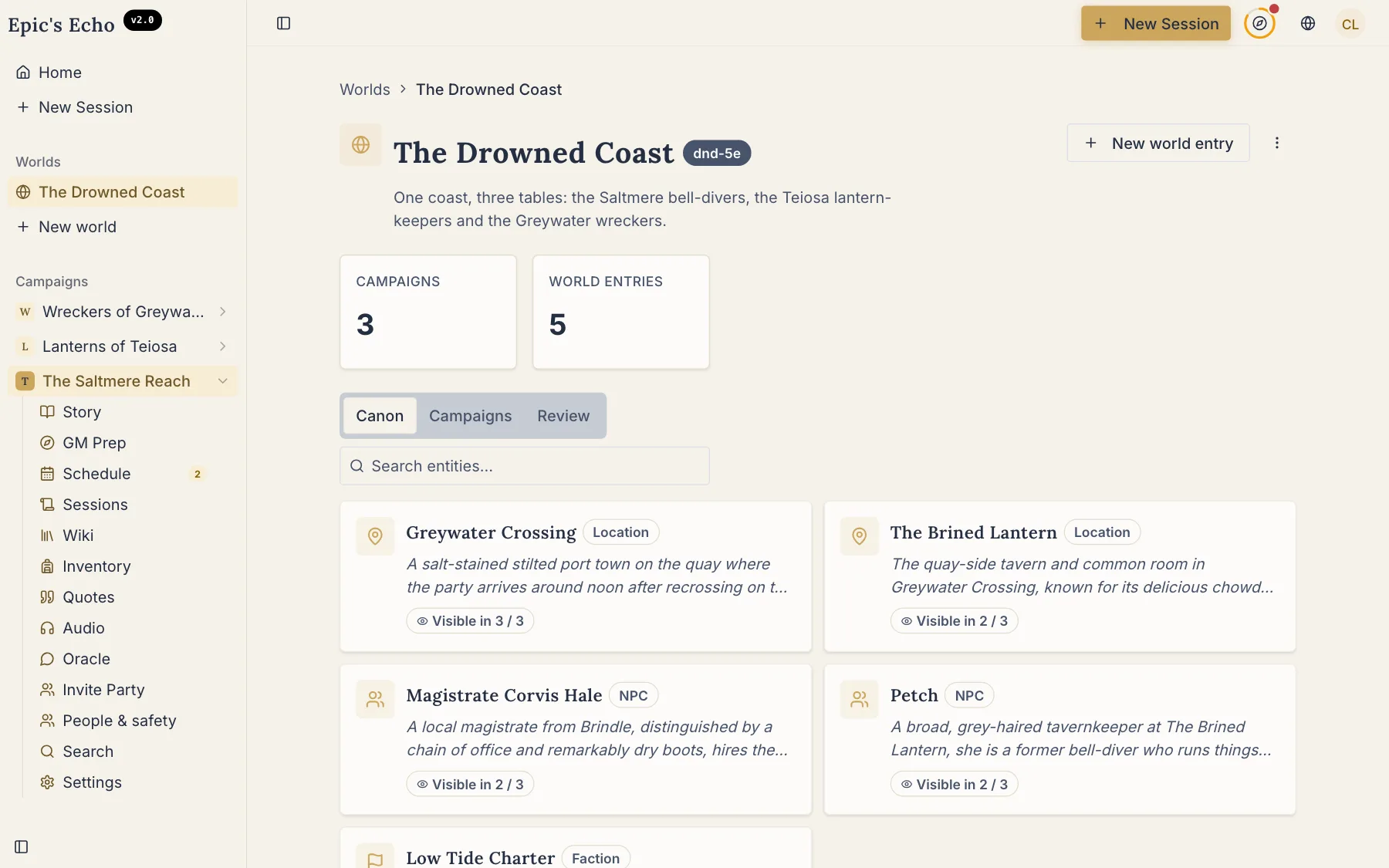This screenshot has height=868, width=1389.
Task: Click the world globe icon beside the title
Action: [x=360, y=144]
